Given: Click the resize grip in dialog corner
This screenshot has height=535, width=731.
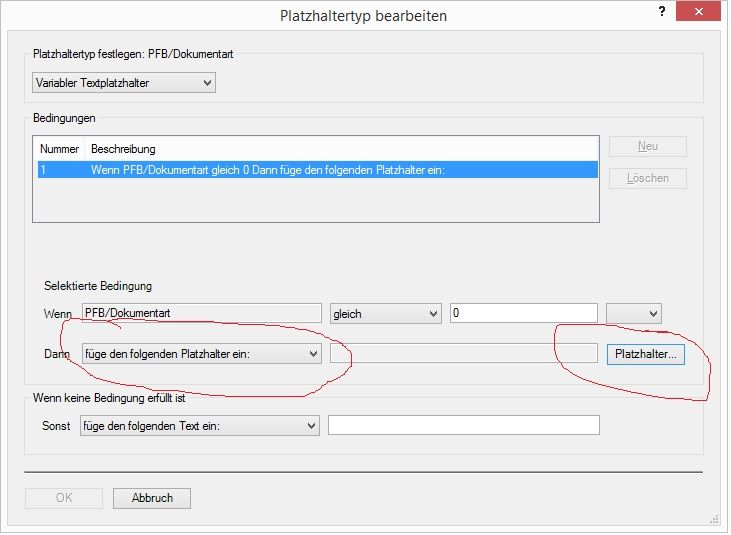Looking at the screenshot, I should [714, 519].
